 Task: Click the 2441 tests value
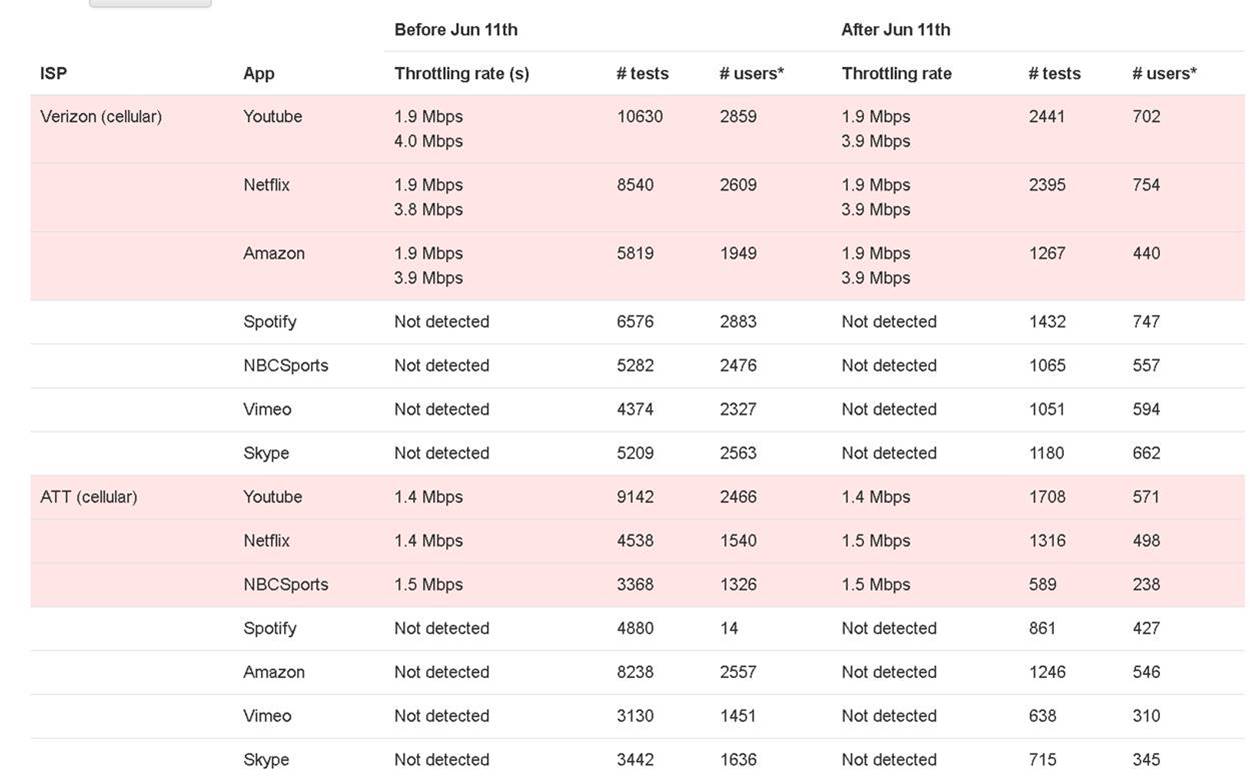tap(1047, 117)
